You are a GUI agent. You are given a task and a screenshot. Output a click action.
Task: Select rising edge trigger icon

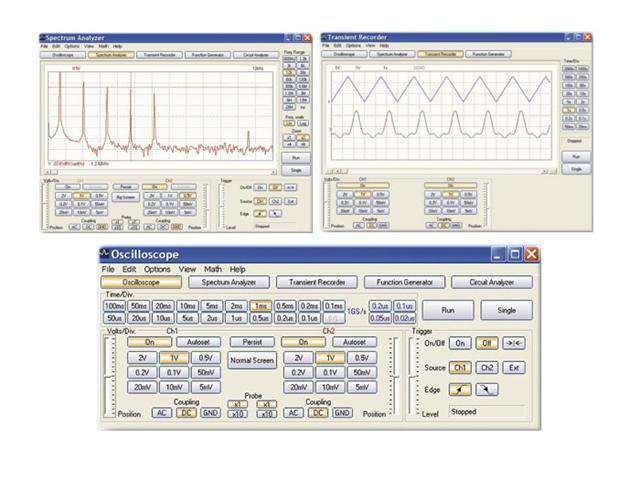pyautogui.click(x=460, y=388)
